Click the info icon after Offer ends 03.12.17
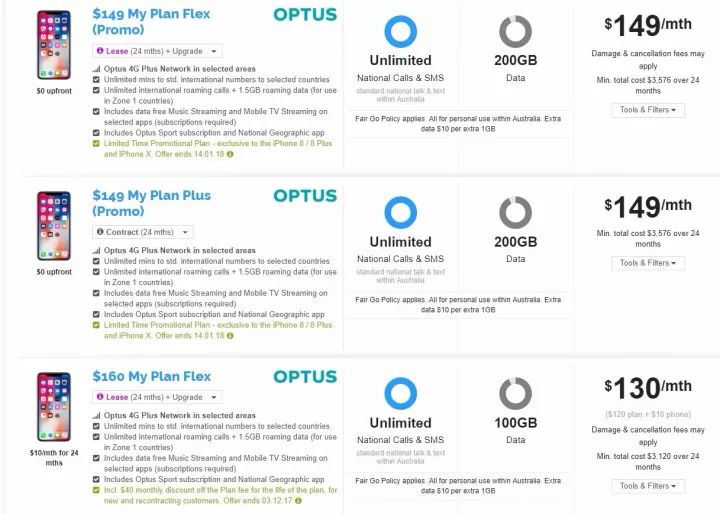720x514 pixels. point(298,501)
